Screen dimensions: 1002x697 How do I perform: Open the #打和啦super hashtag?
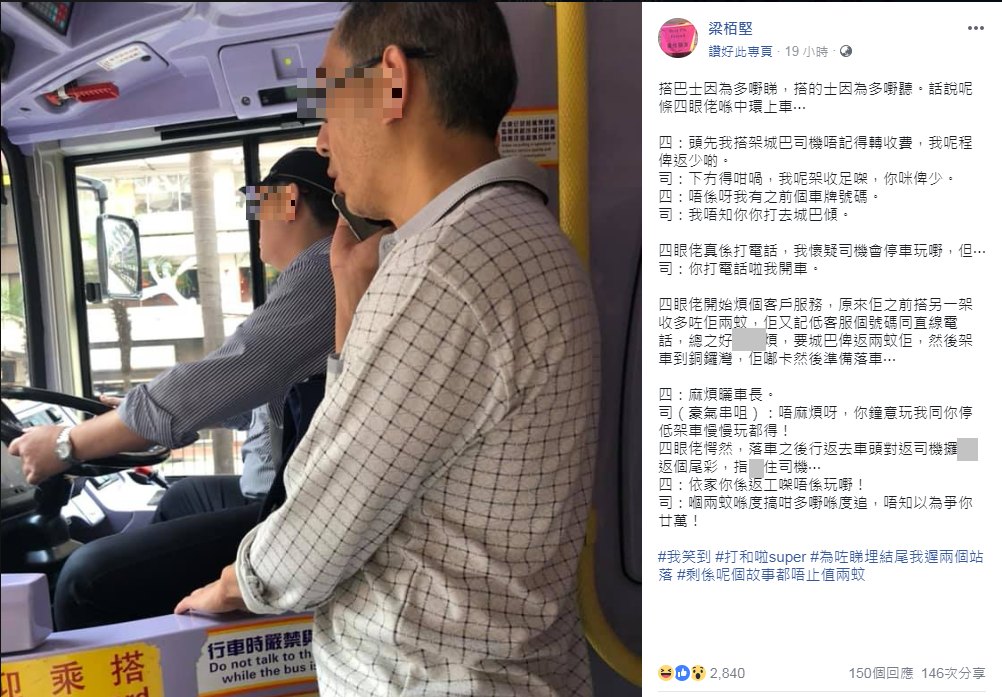point(760,556)
